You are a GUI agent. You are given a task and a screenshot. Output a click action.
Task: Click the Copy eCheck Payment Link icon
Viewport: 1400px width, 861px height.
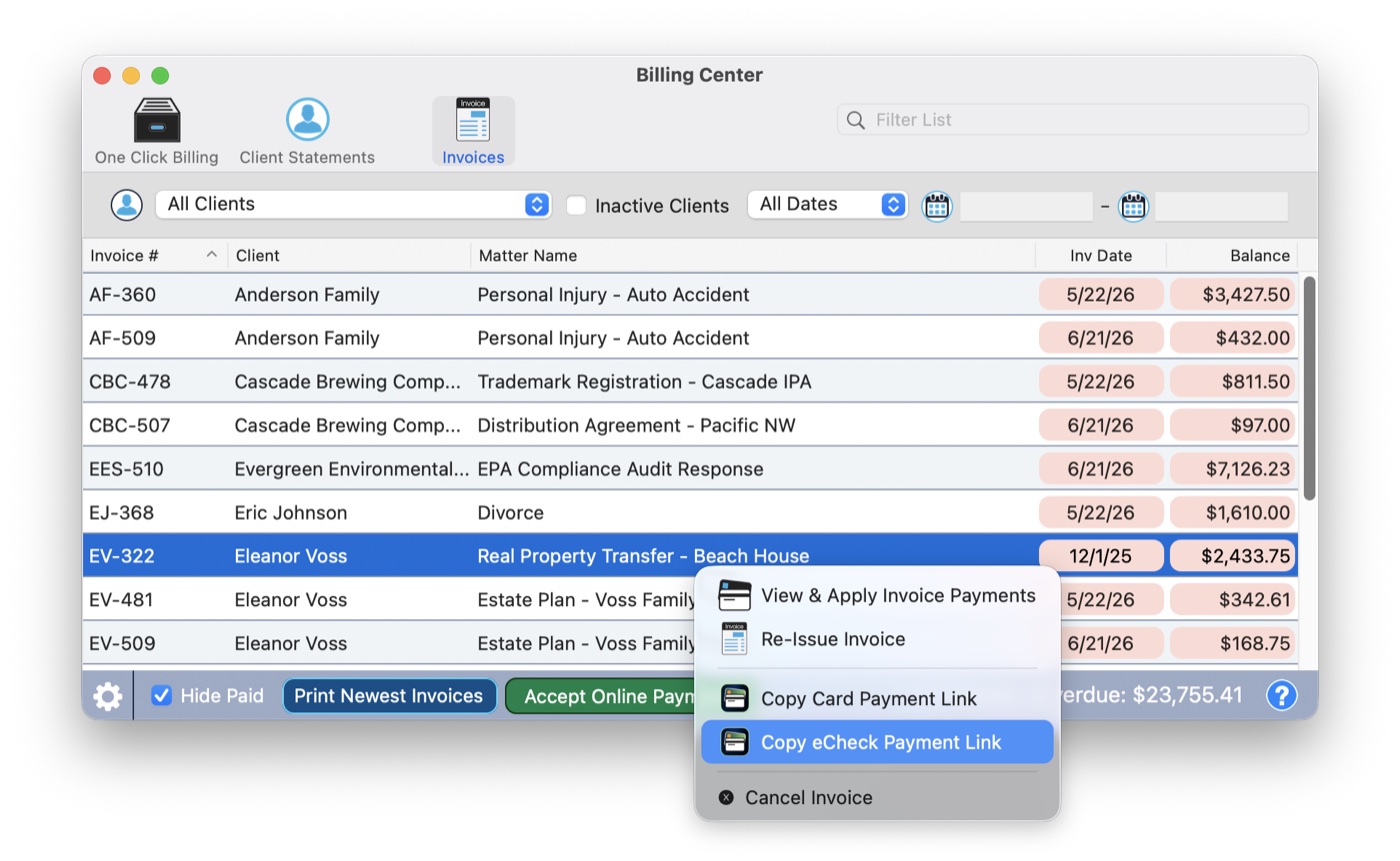click(734, 742)
